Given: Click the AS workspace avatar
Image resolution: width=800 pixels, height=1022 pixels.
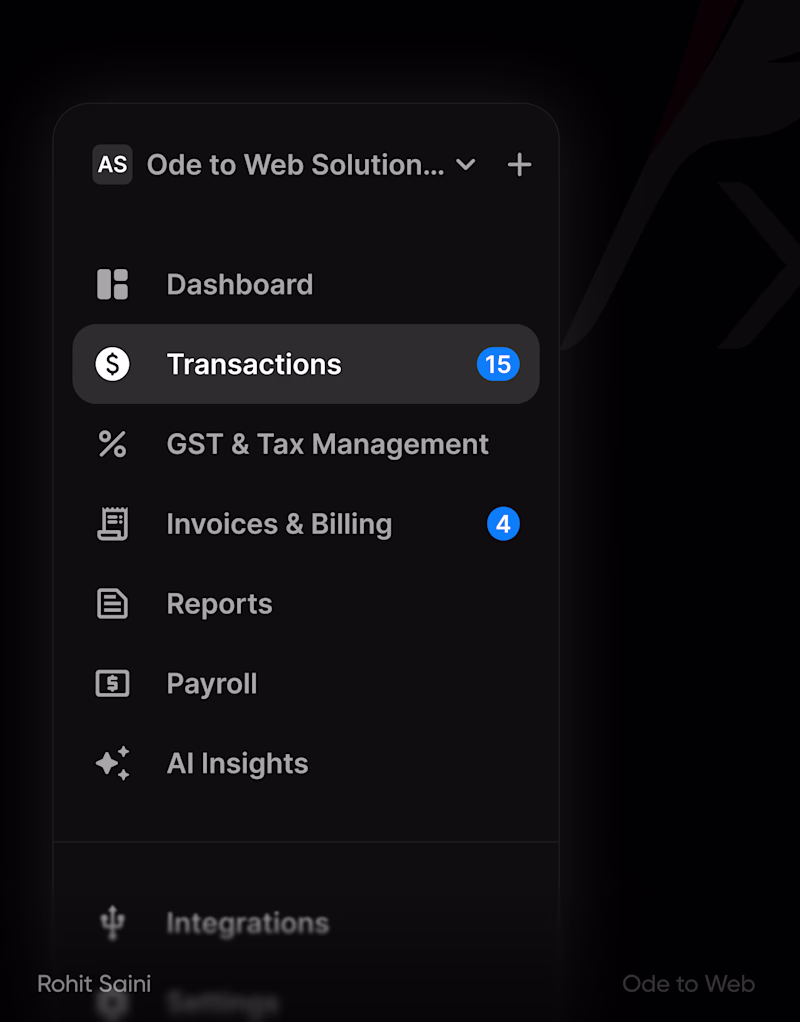Looking at the screenshot, I should point(112,165).
